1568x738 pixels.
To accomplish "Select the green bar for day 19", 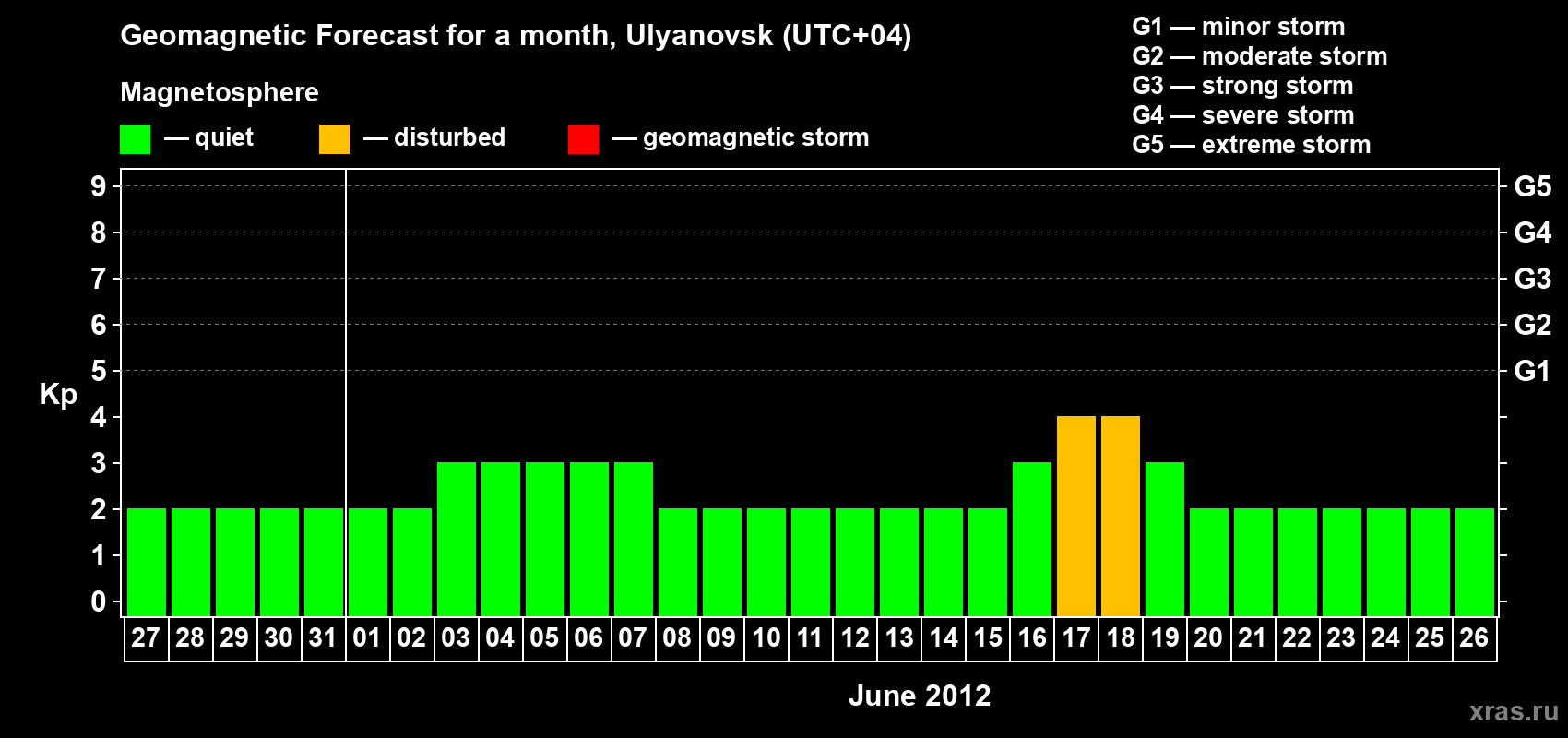I will point(1165,539).
